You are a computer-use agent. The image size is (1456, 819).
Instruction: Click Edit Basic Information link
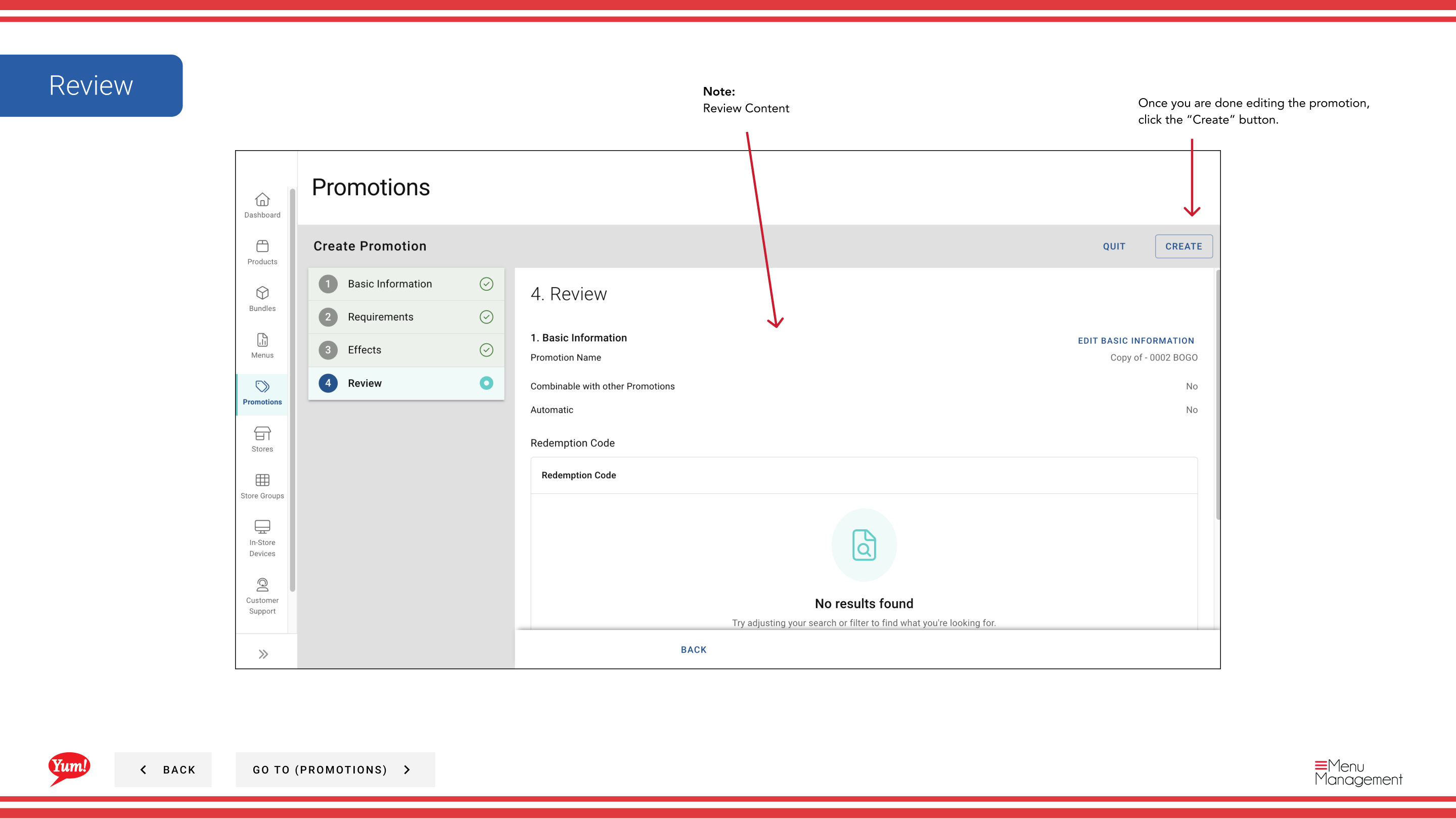[1136, 341]
